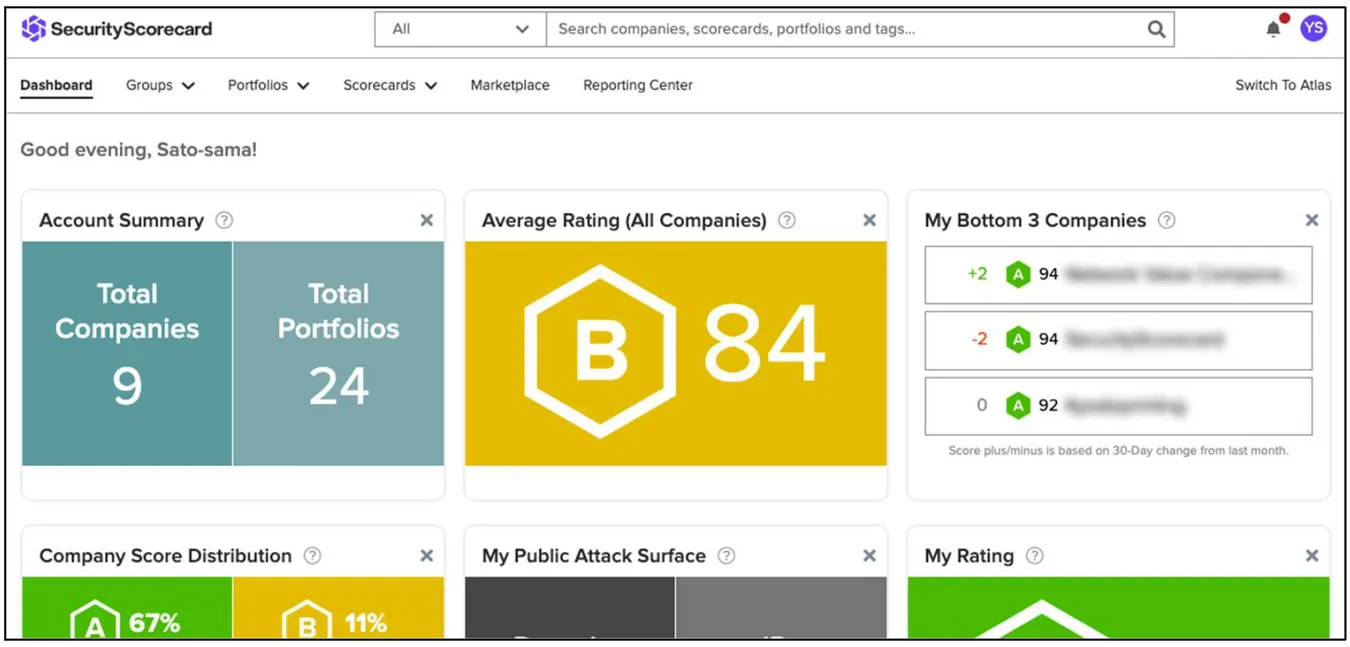Screen dimensions: 1350x647
Task: Show help for My Bottom 3 Companies
Action: pos(1166,220)
